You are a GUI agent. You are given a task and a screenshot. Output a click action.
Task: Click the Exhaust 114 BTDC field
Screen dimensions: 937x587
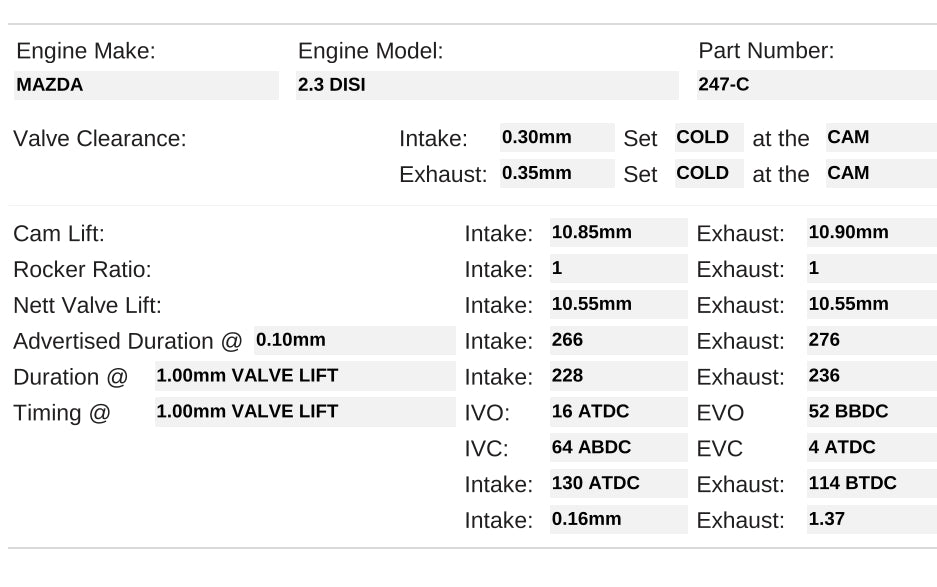[870, 484]
